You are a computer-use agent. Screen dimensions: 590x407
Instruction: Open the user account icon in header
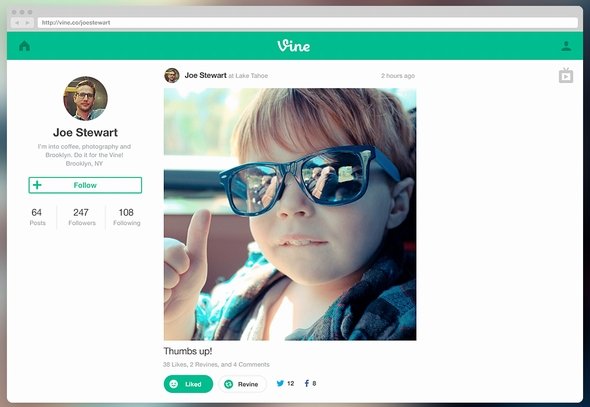(566, 46)
